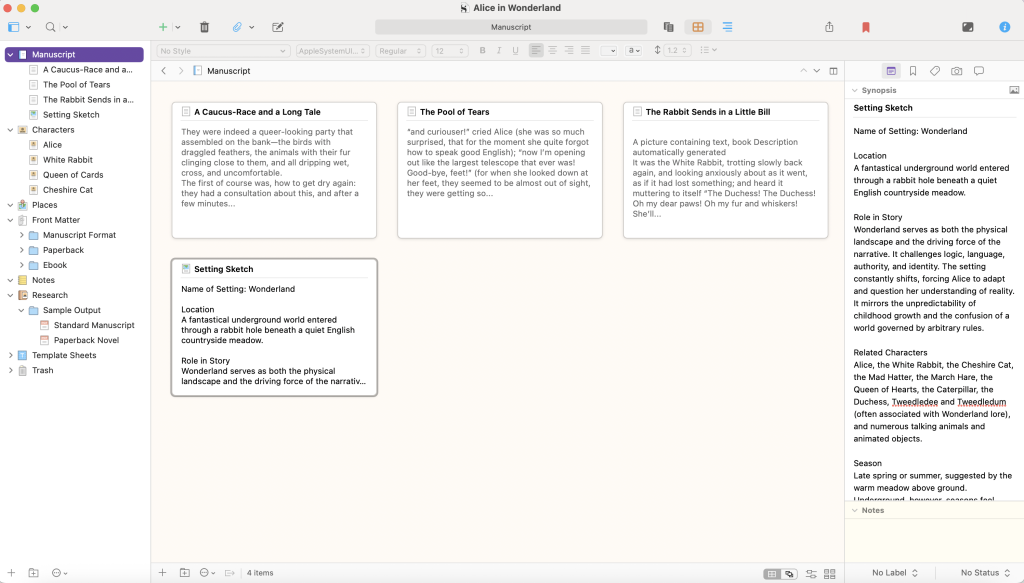
Task: Open the Snapshots camera tab in inspector
Action: click(x=957, y=71)
